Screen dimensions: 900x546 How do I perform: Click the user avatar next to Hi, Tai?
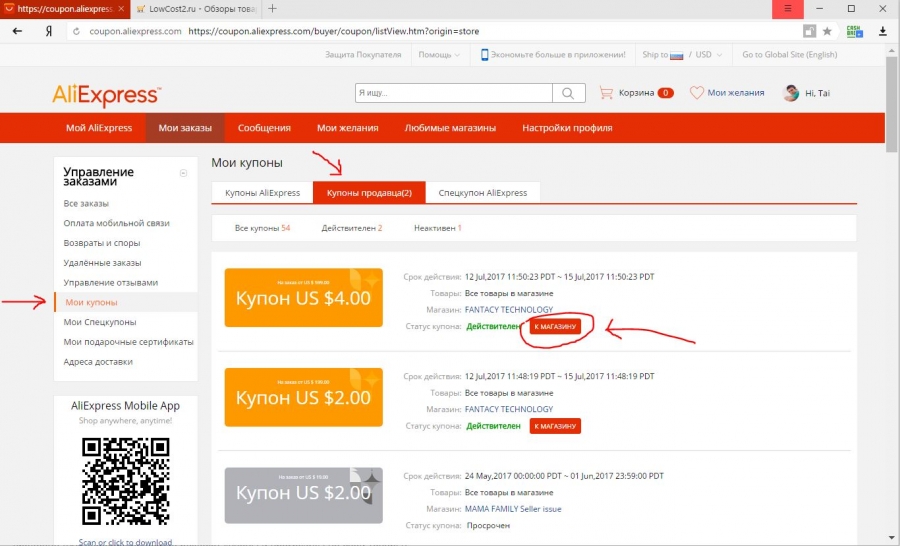pos(791,92)
